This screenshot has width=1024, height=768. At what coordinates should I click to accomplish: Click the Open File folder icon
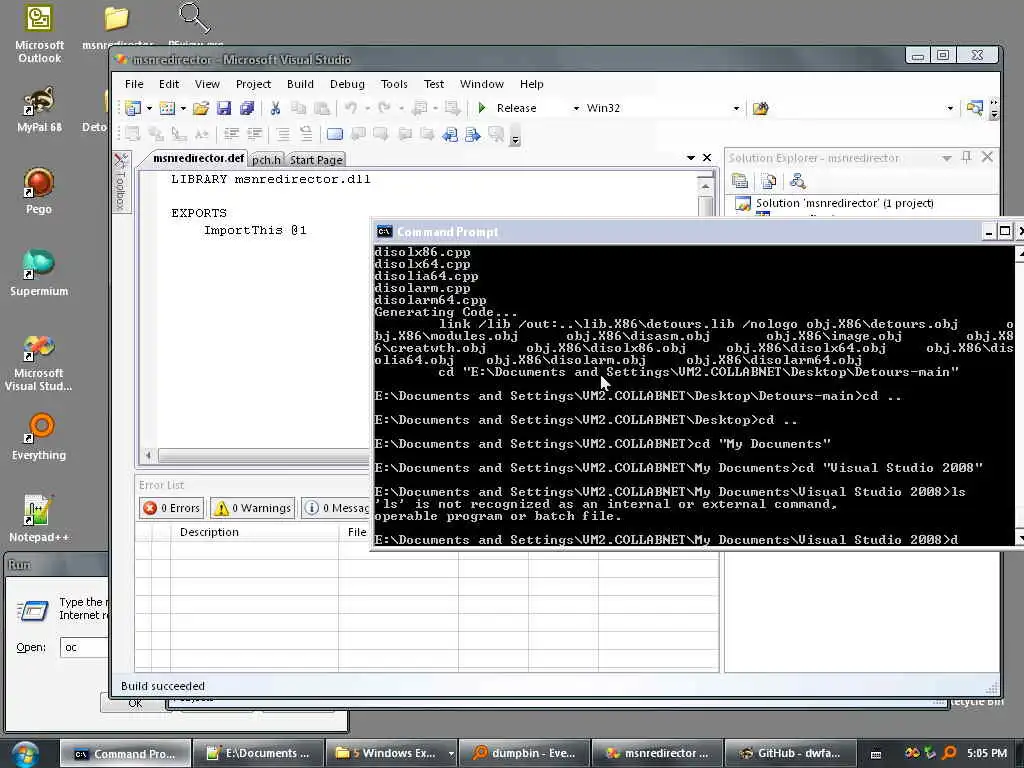(x=200, y=108)
